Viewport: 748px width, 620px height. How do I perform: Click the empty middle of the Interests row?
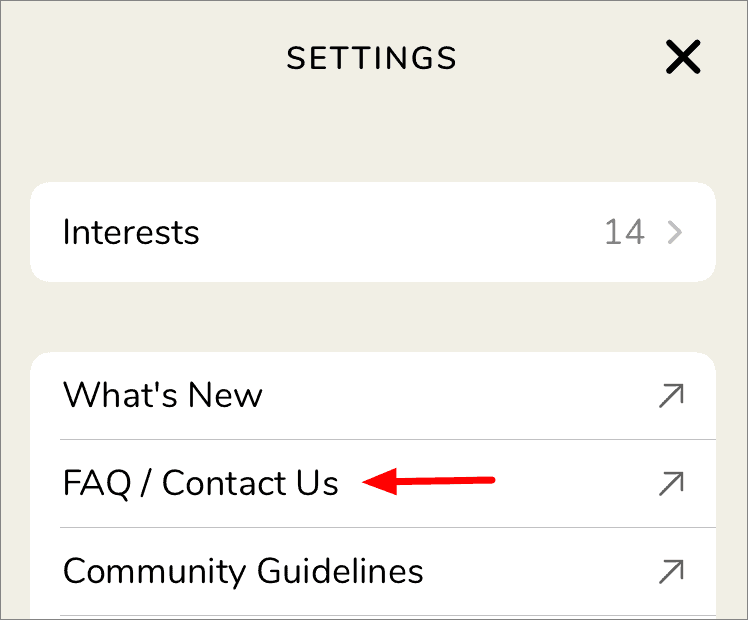(x=400, y=233)
